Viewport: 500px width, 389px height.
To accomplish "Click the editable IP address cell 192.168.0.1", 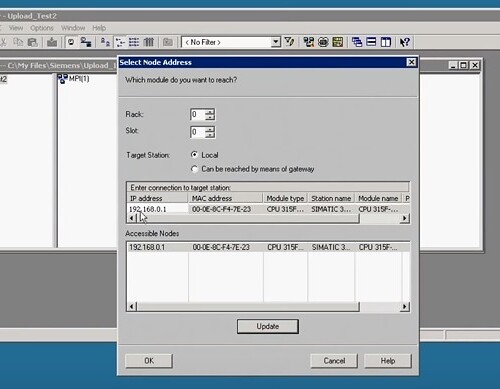I will coord(157,209).
